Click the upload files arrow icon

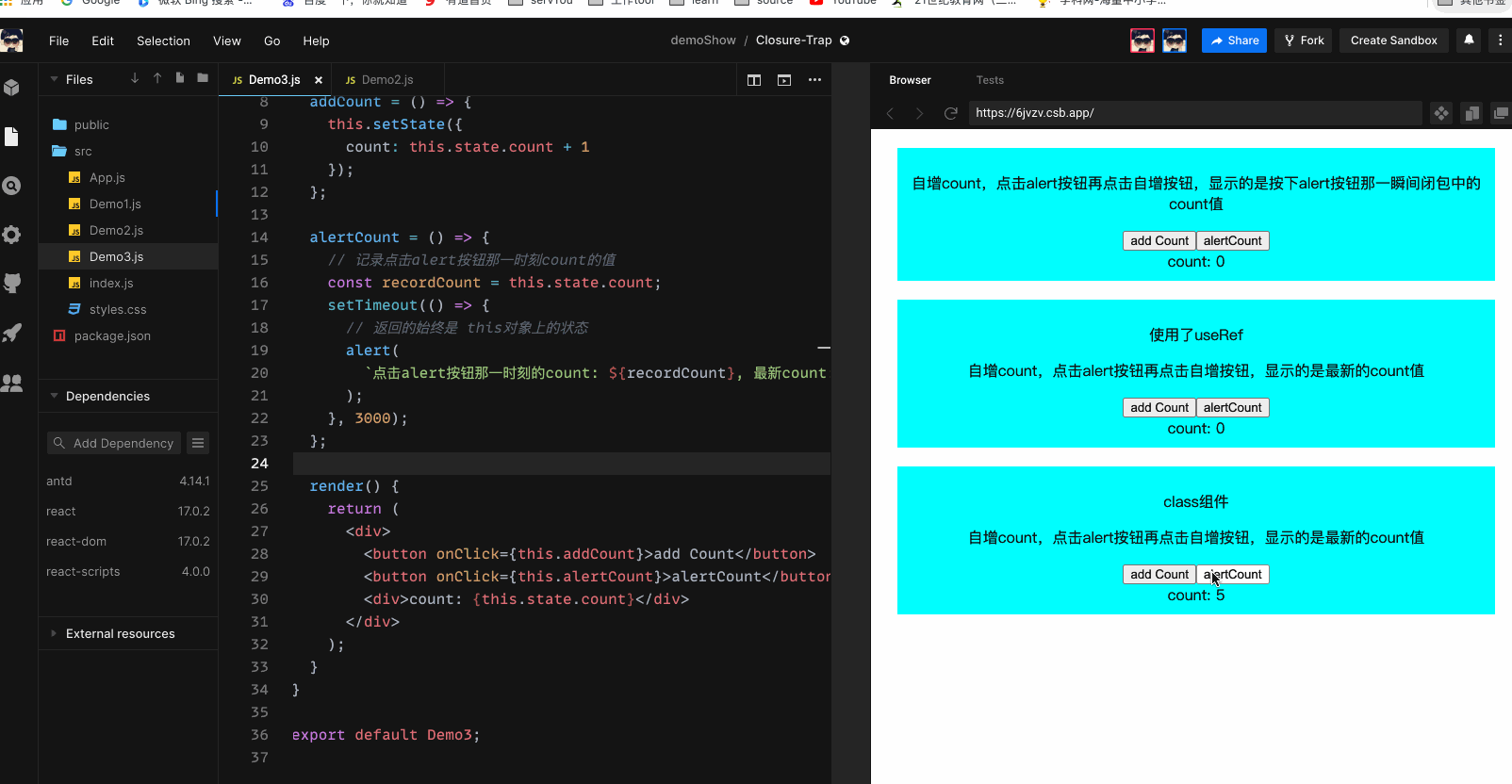tap(157, 78)
